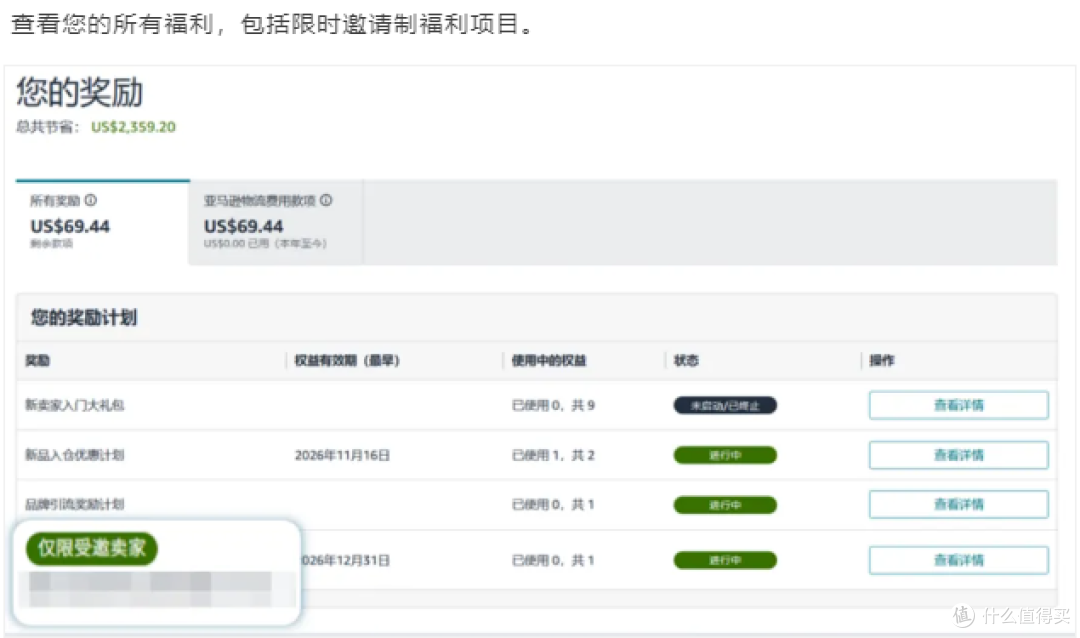Click the 已使用 0, 共 9 cell

[553, 405]
